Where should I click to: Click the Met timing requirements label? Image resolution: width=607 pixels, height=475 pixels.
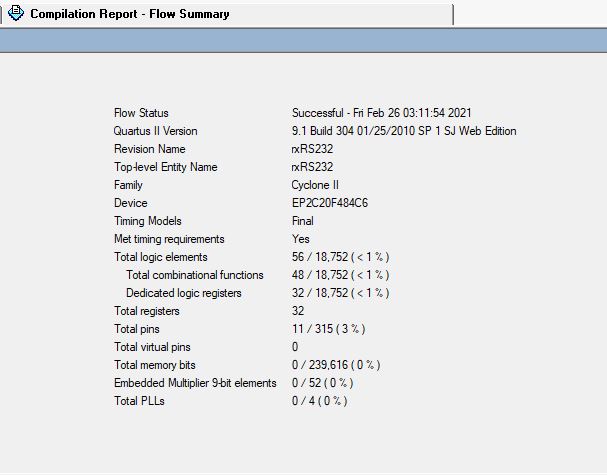click(x=169, y=239)
